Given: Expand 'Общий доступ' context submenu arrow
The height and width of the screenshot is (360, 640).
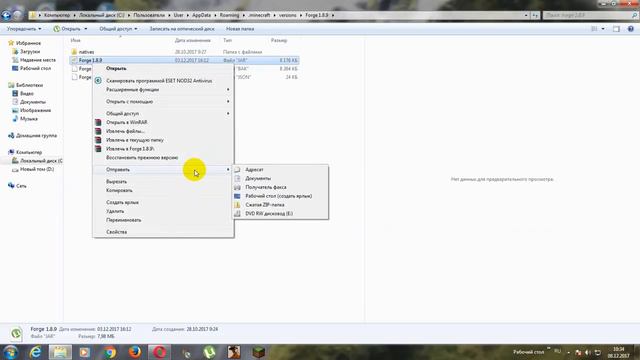Looking at the screenshot, I should (x=228, y=113).
